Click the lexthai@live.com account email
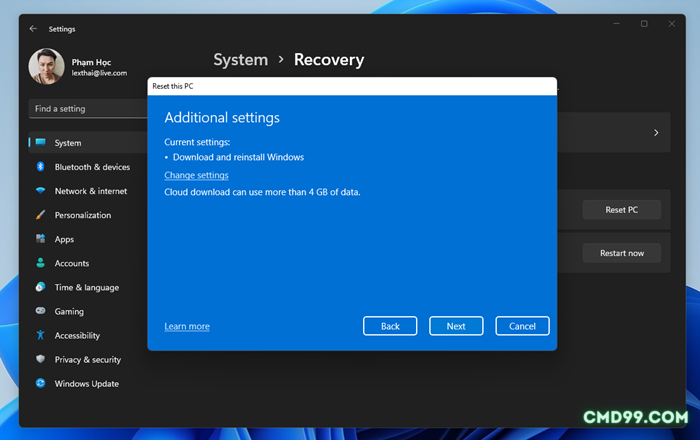700x440 pixels. pos(99,73)
